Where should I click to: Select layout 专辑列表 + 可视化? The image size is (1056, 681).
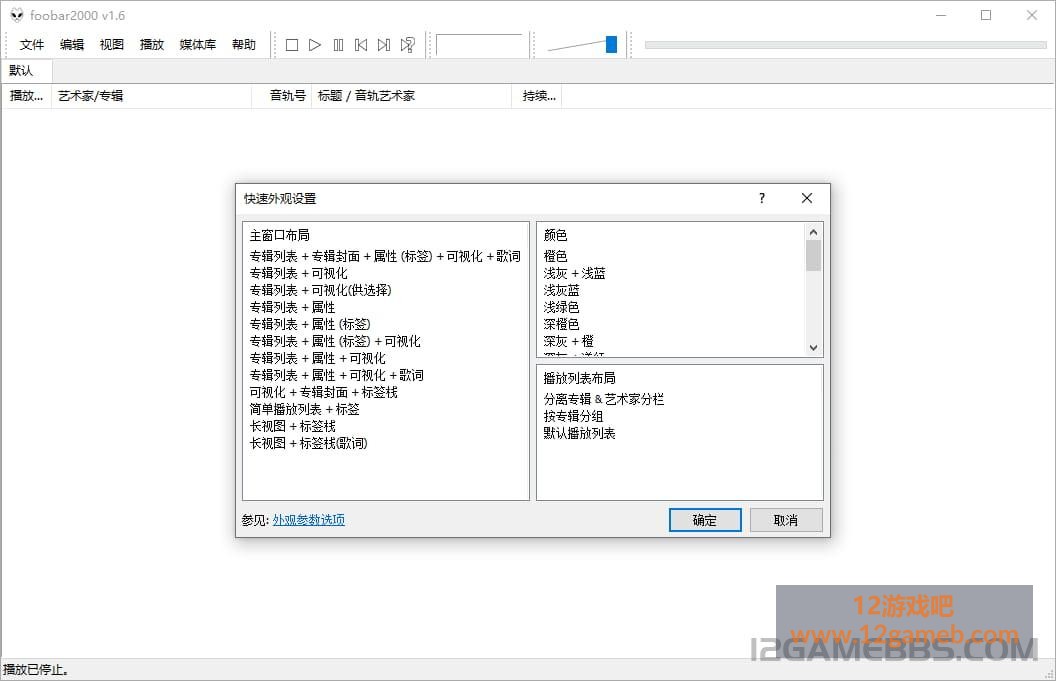coord(298,273)
